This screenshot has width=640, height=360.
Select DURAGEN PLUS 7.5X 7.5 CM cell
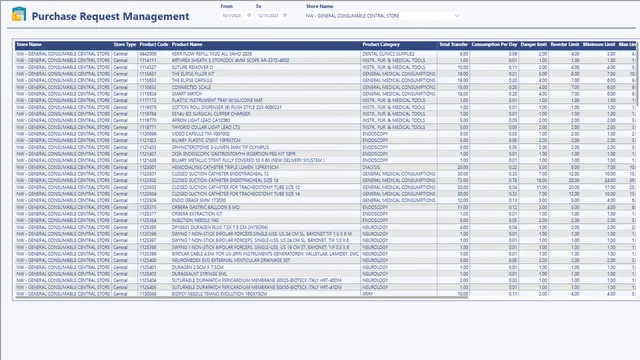(x=220, y=227)
